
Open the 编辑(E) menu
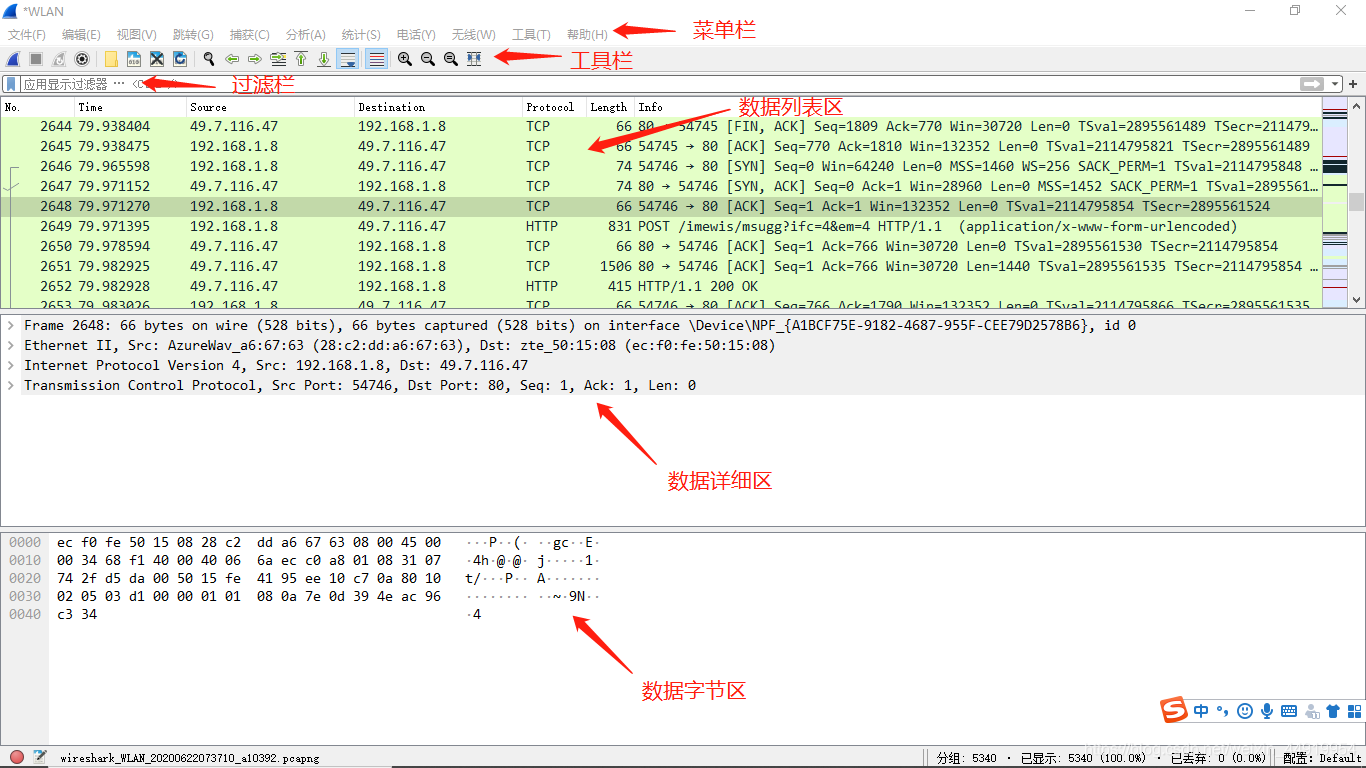coord(81,35)
